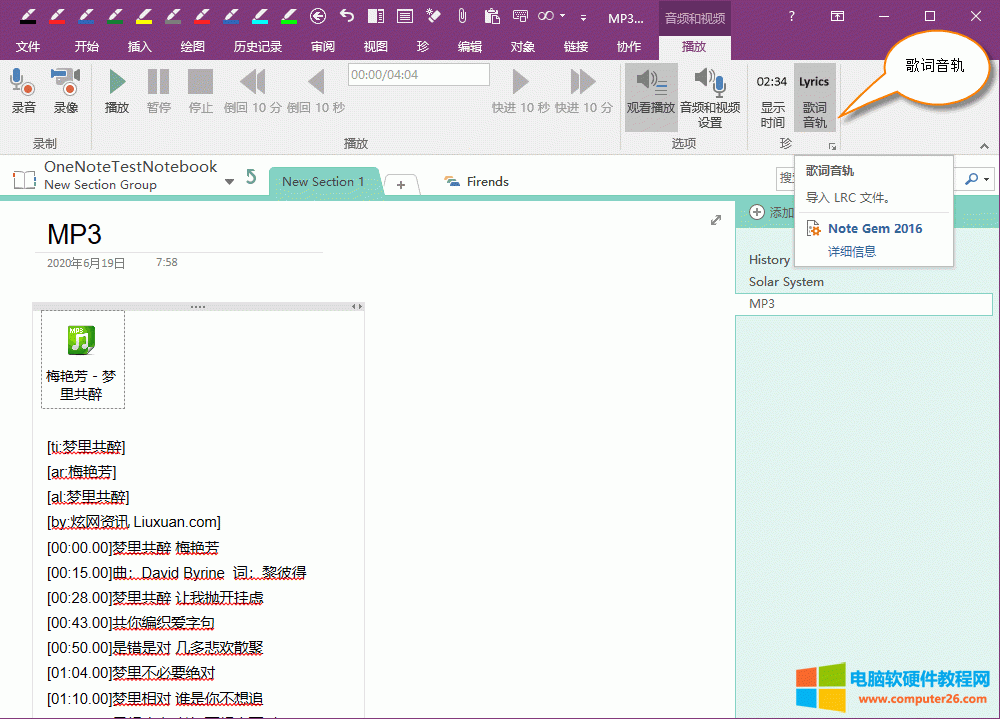Screen dimensions: 1000x719
Task: Click the add new page button
Action: coord(757,212)
